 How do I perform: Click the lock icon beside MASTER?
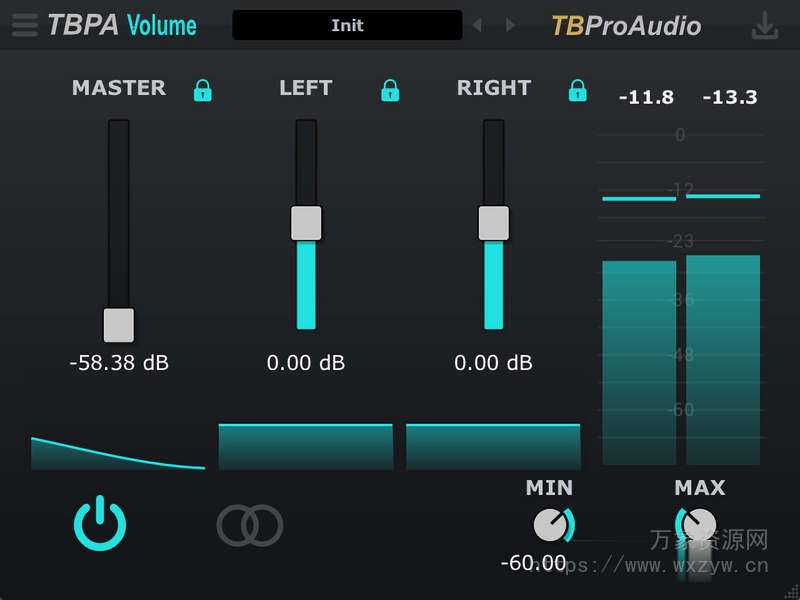(x=201, y=91)
